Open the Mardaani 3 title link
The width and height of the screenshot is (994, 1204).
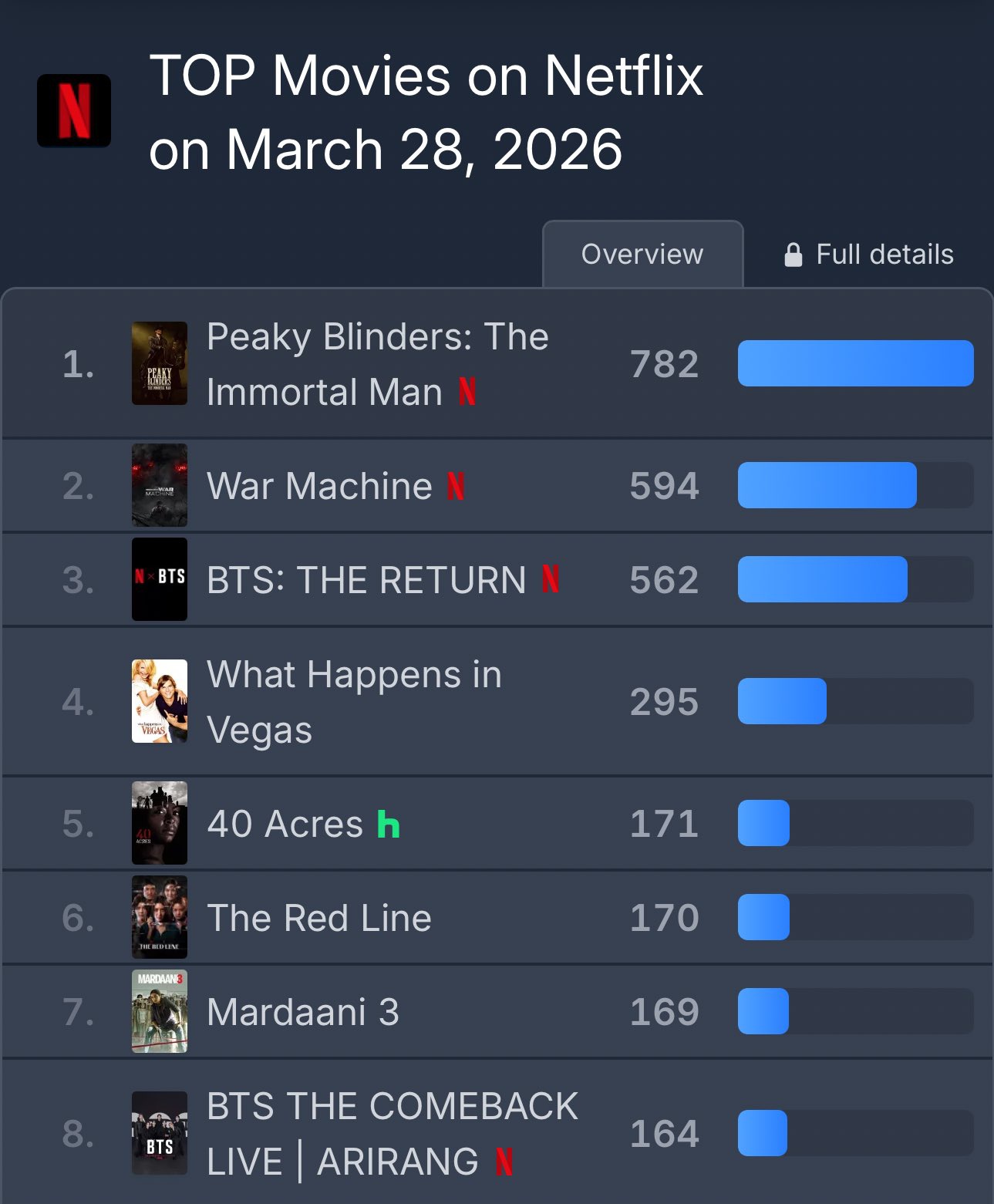(x=303, y=1012)
